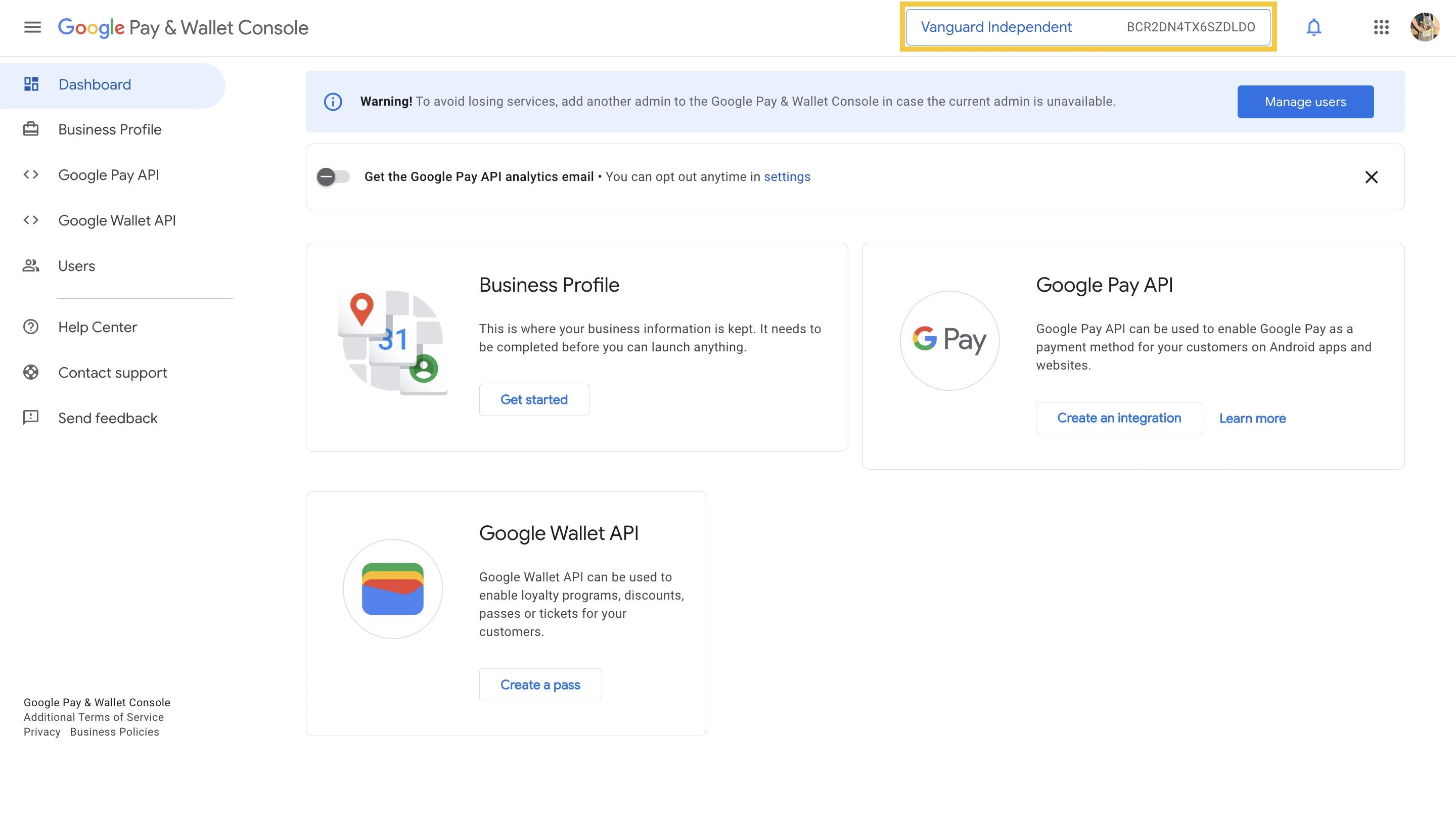
Task: Click the Warning! text in the banner
Action: click(x=386, y=102)
